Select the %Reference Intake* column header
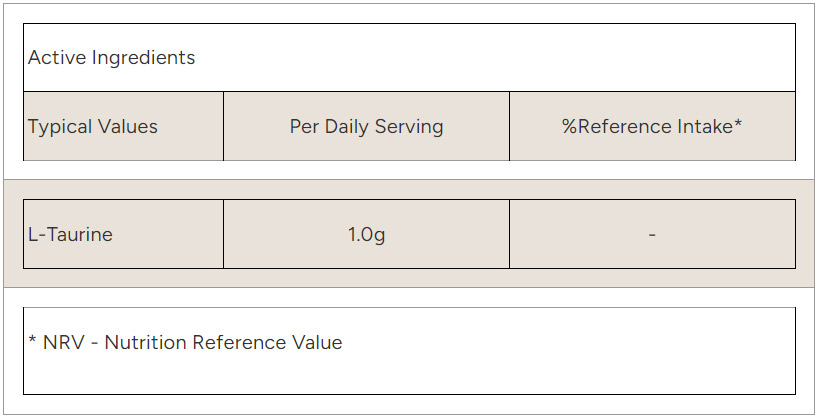 point(651,127)
